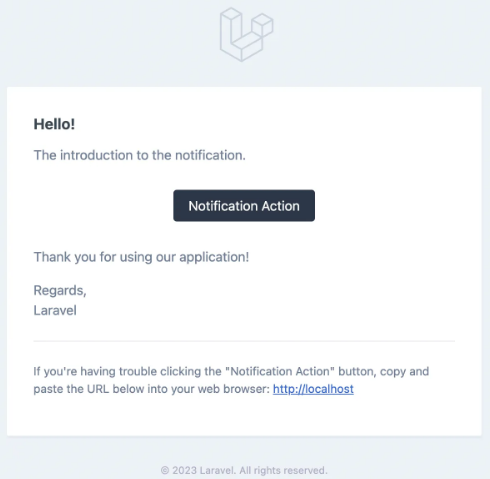
Task: Click the 2023 Laravel copyright footer
Action: click(244, 470)
